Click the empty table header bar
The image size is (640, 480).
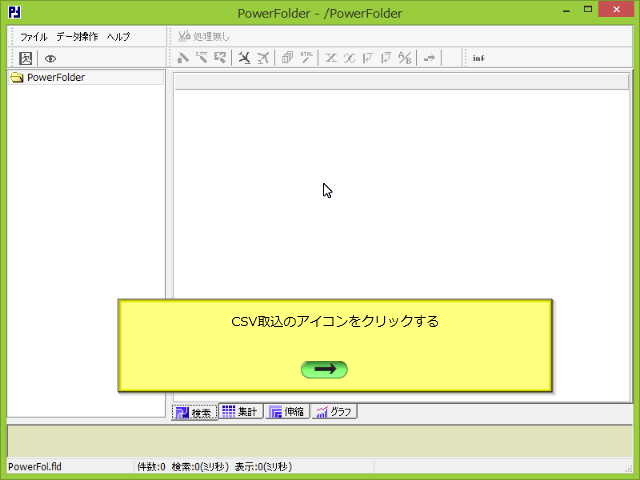coord(402,82)
